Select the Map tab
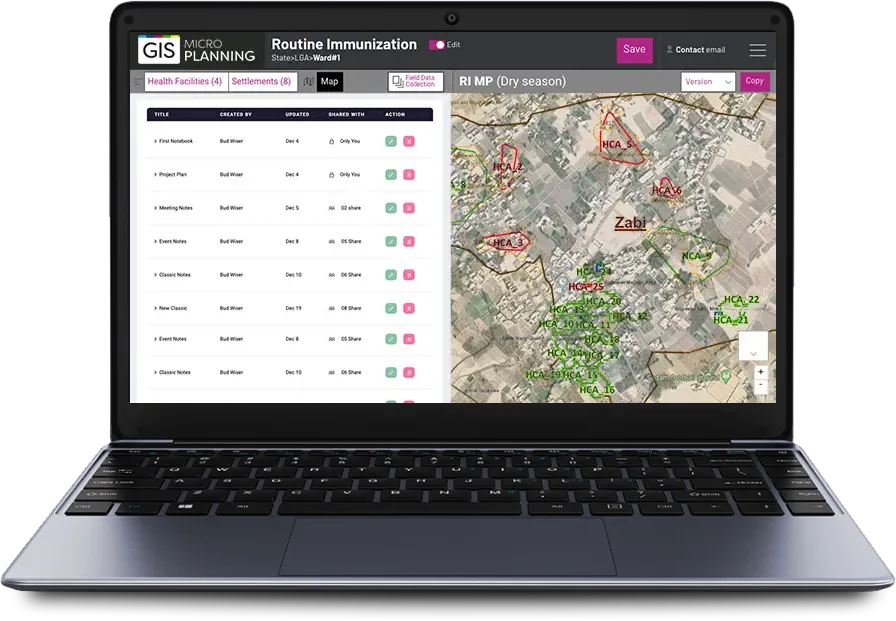Screen dimensions: 896x621 click(x=330, y=82)
